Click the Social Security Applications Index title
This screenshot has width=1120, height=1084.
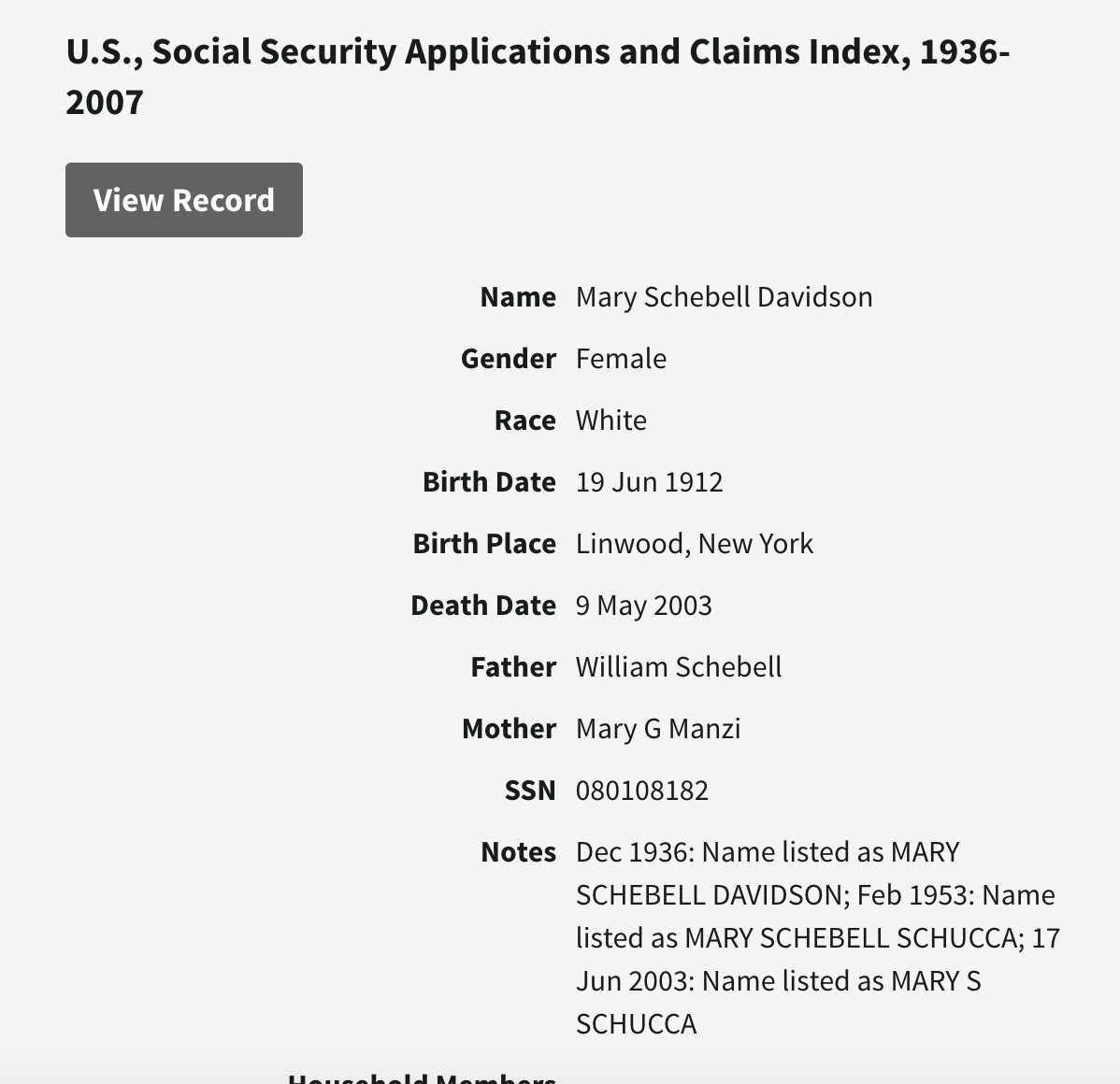(x=538, y=77)
